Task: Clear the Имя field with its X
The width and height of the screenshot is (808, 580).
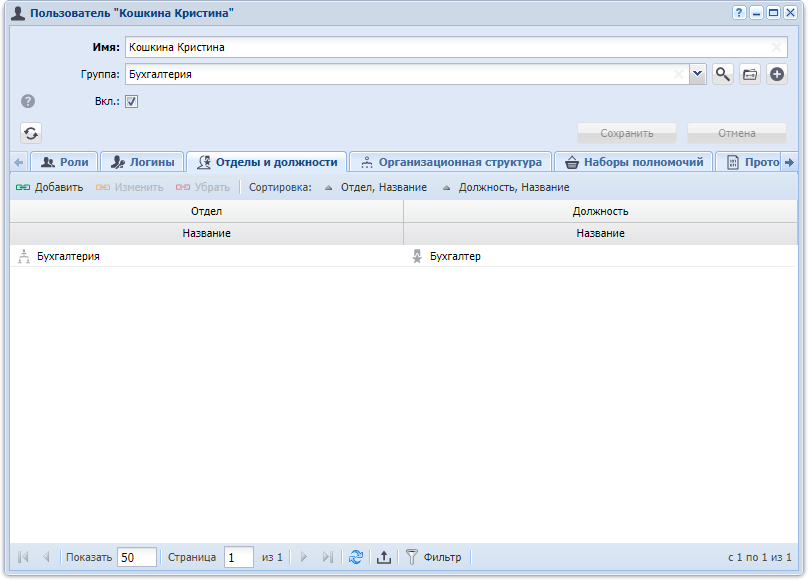Action: tap(777, 47)
